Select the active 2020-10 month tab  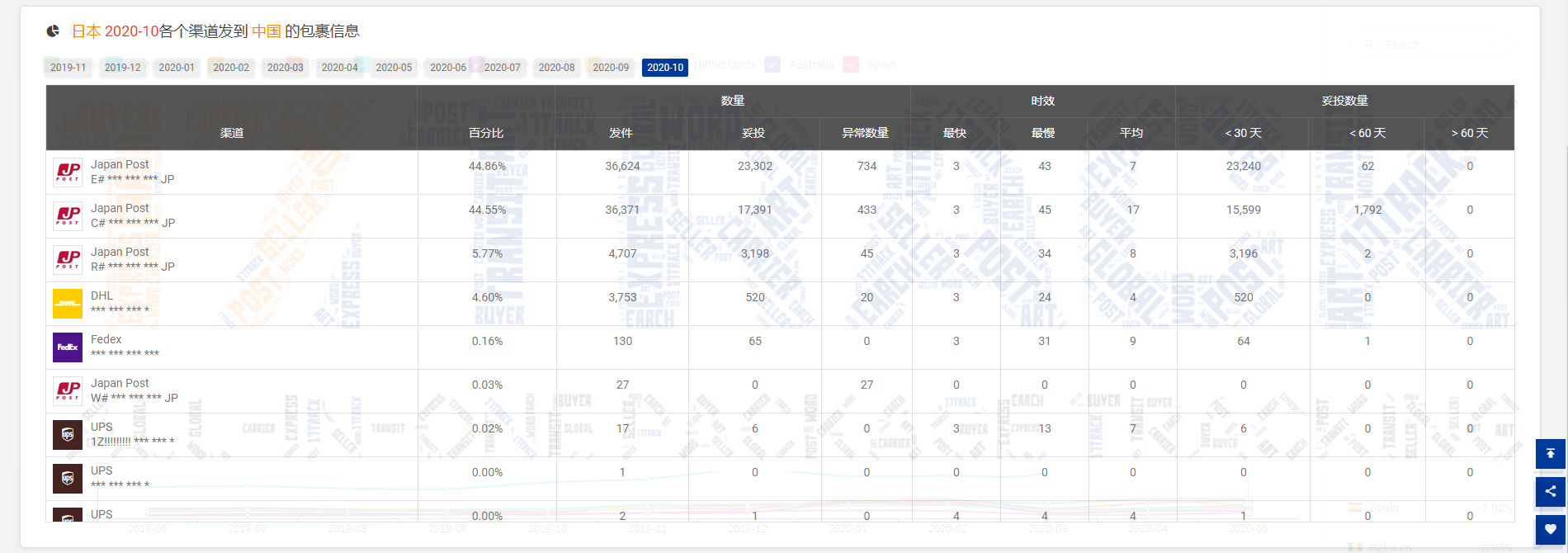click(665, 68)
